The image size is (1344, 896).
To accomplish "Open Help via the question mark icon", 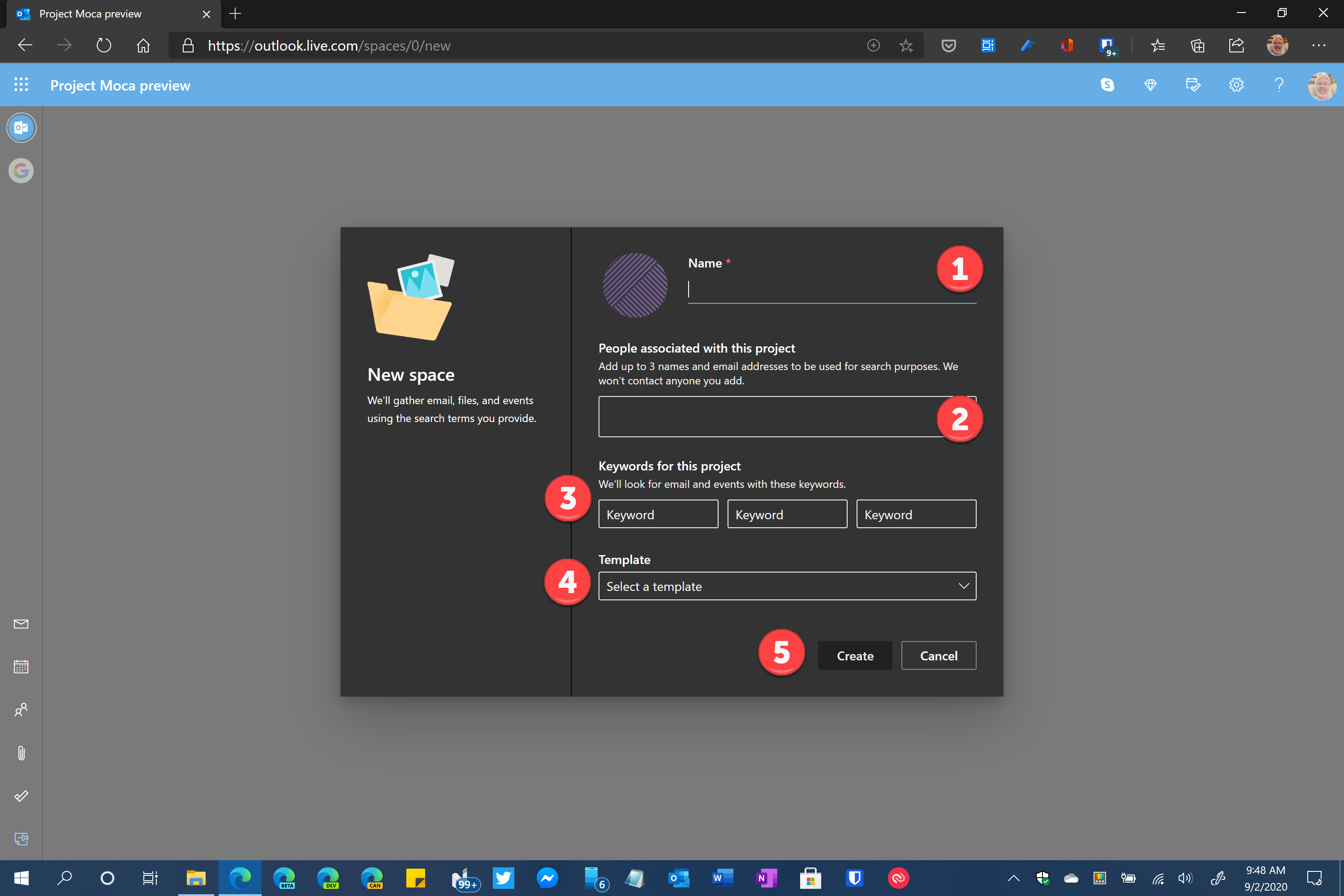I will click(1279, 84).
